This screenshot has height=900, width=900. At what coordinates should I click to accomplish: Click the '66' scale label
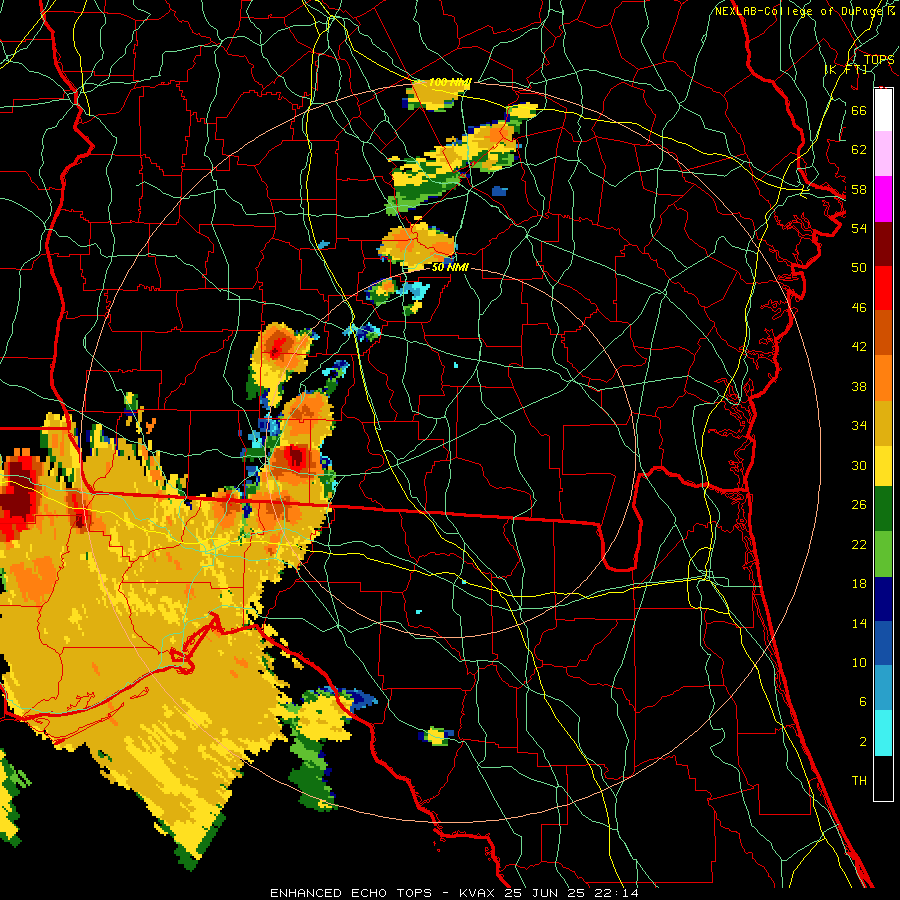(x=859, y=110)
